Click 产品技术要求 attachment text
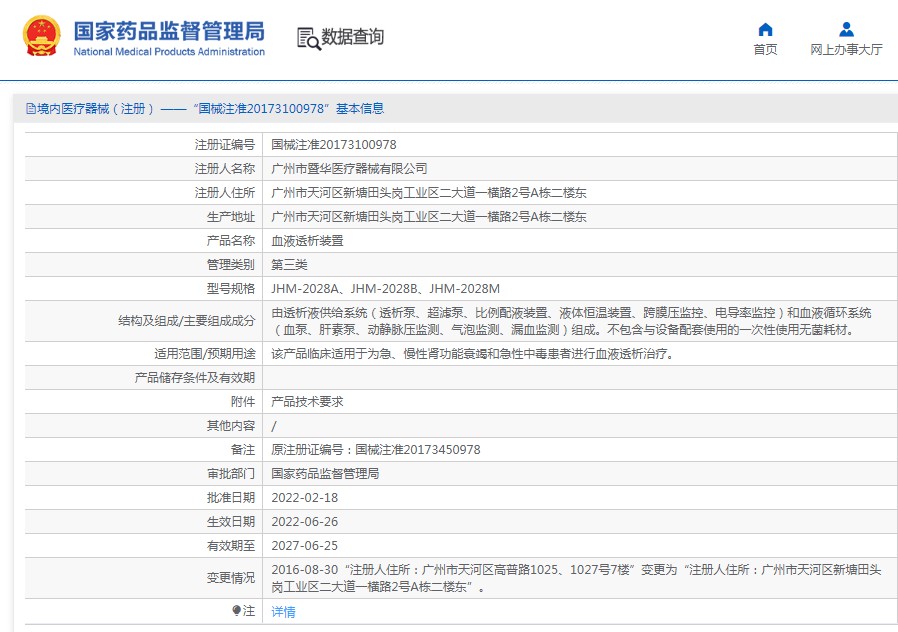Viewport: 898px width, 632px height. point(308,402)
